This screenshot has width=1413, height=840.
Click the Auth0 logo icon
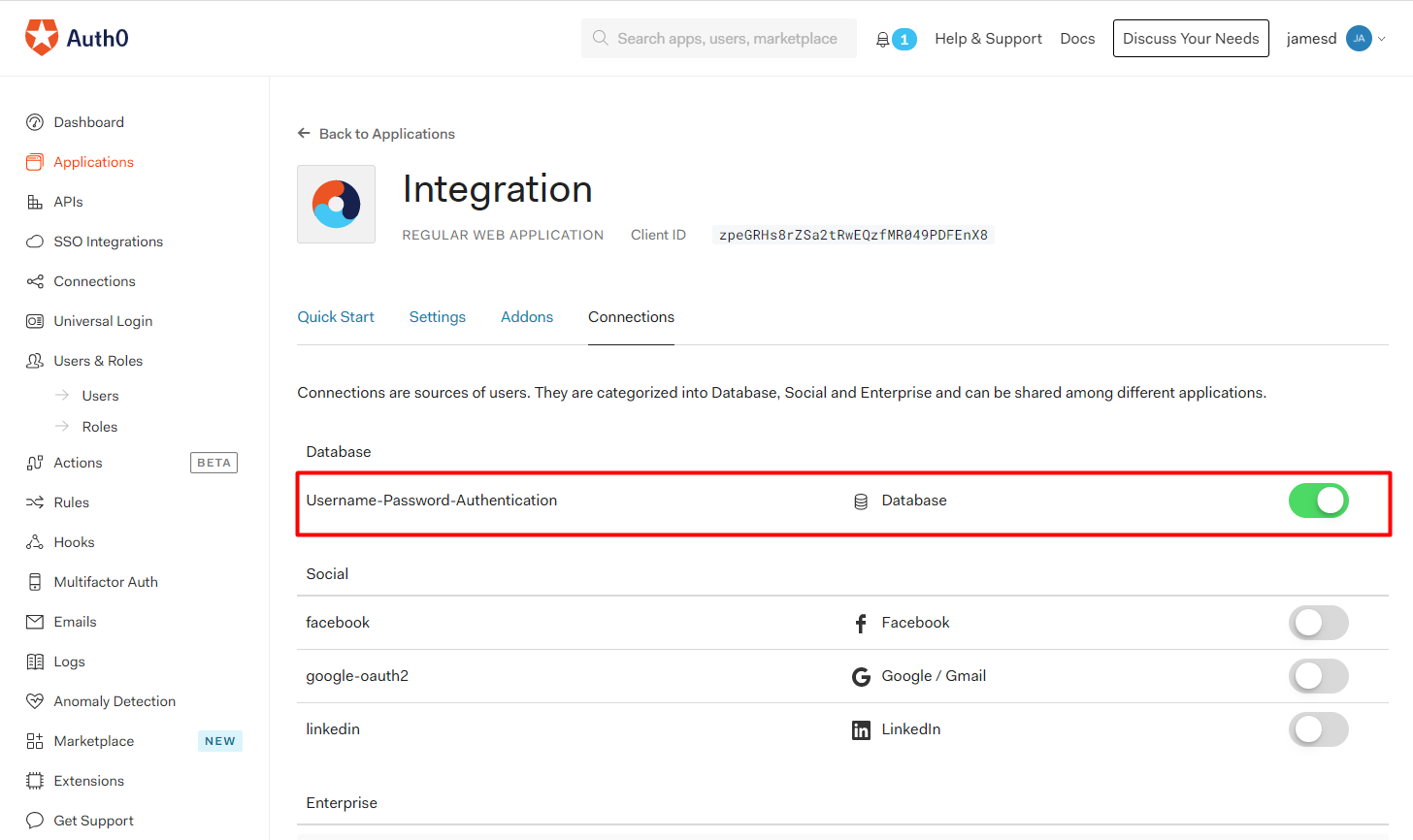(x=42, y=38)
